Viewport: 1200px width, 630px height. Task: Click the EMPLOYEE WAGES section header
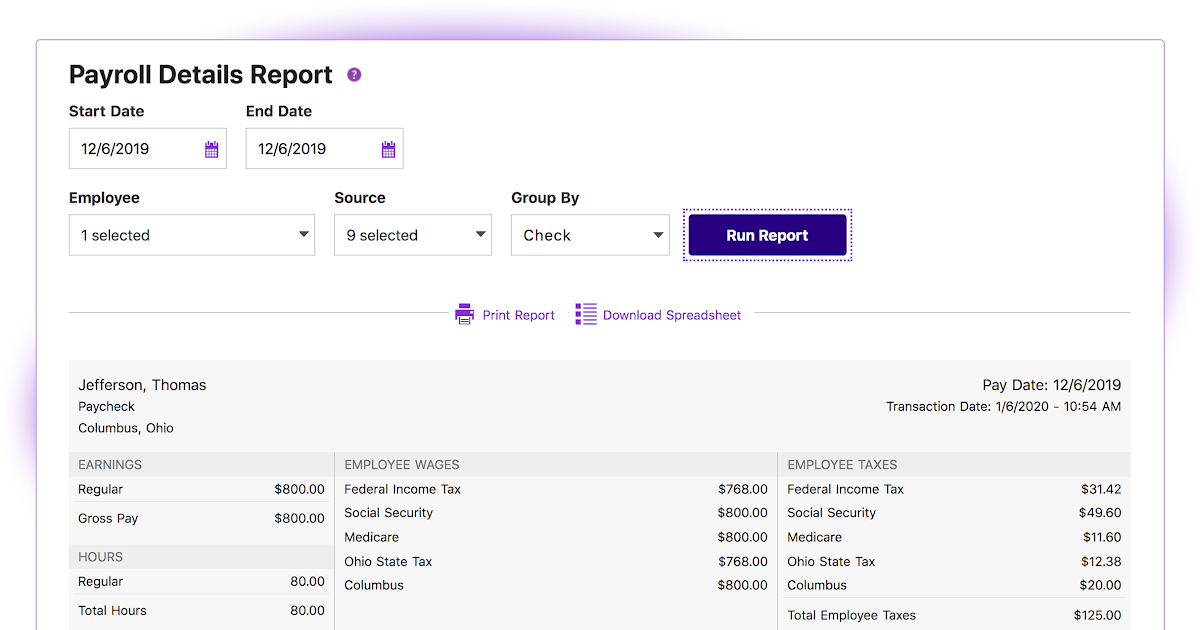(402, 464)
